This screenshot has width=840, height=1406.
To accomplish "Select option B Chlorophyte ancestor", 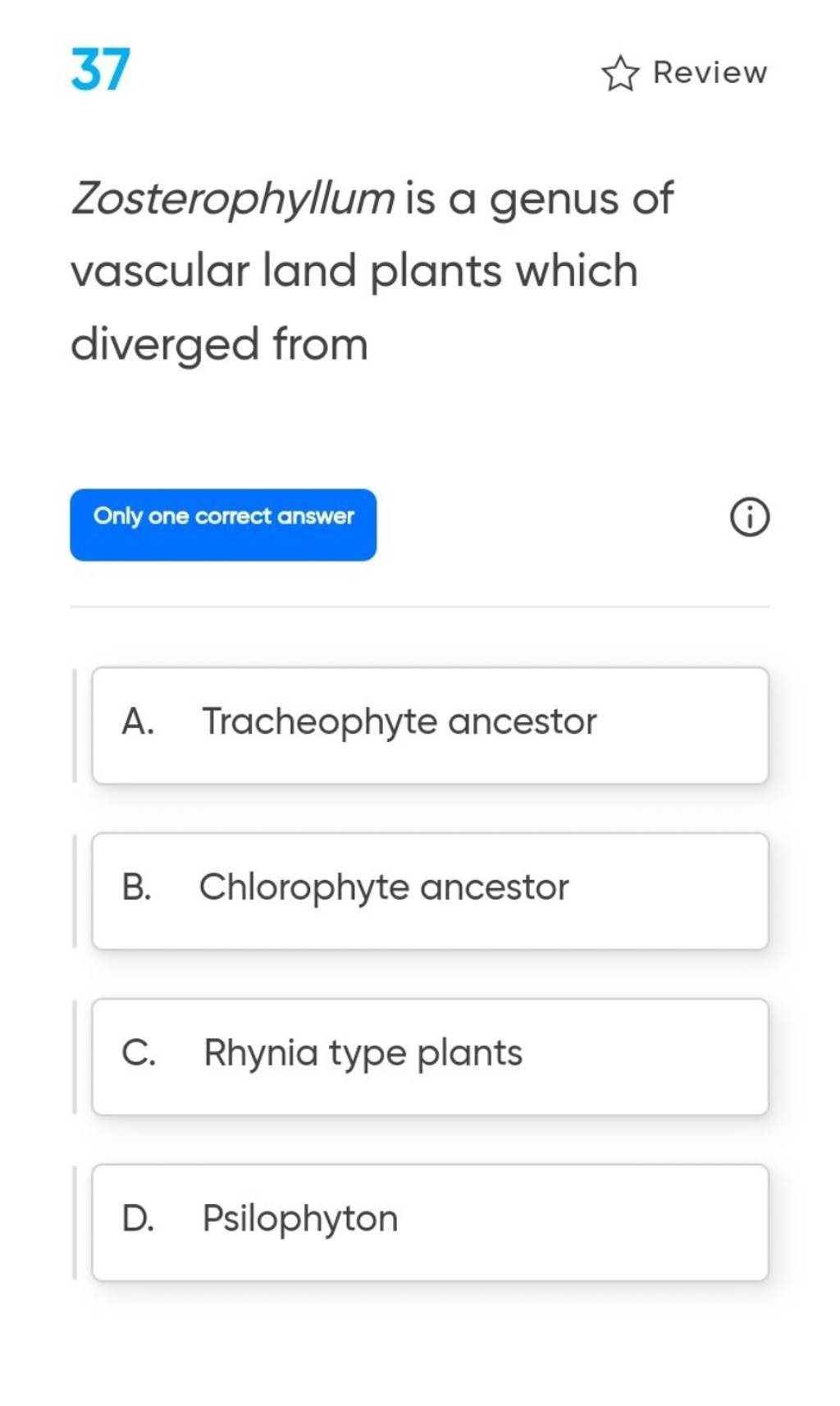I will [x=431, y=891].
